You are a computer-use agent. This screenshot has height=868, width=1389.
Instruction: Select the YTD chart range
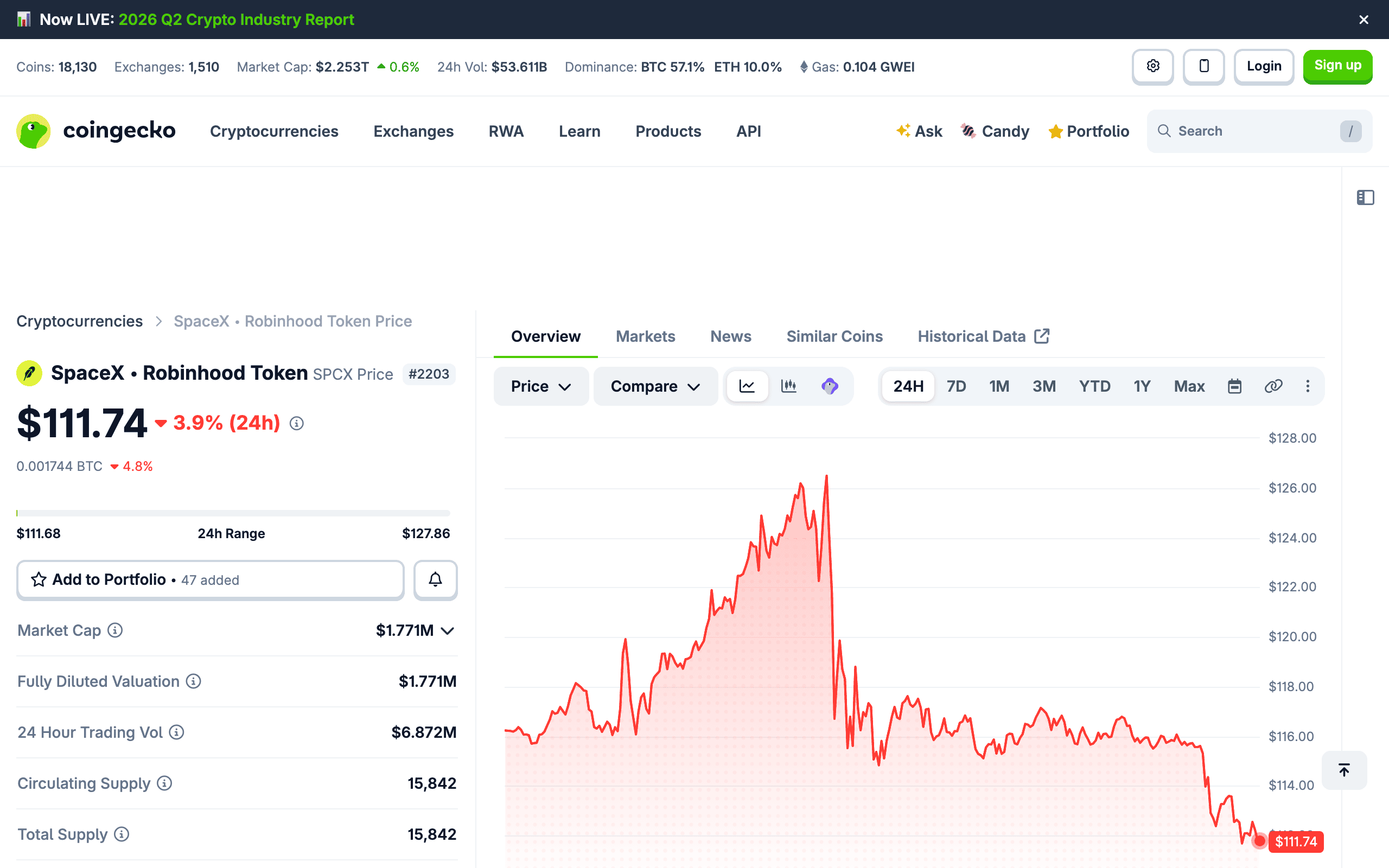1094,386
